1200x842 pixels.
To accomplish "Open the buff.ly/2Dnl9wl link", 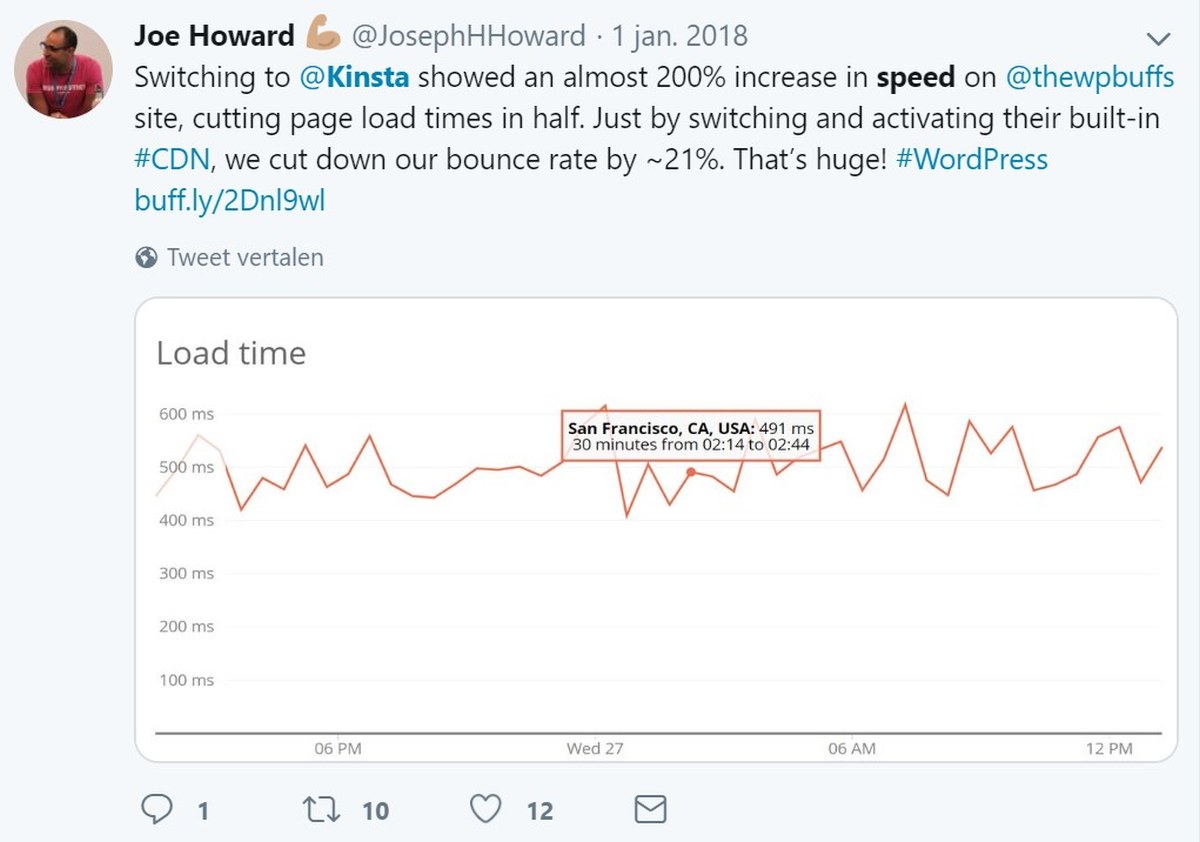I will 230,200.
